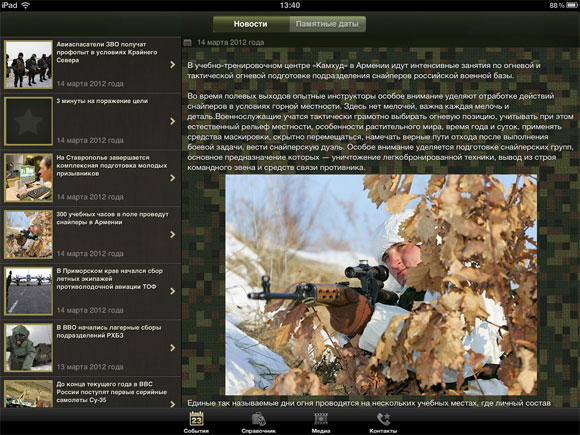Viewport: 580px width, 435px height.
Task: Click the calendar icon beside article date
Action: (188, 43)
